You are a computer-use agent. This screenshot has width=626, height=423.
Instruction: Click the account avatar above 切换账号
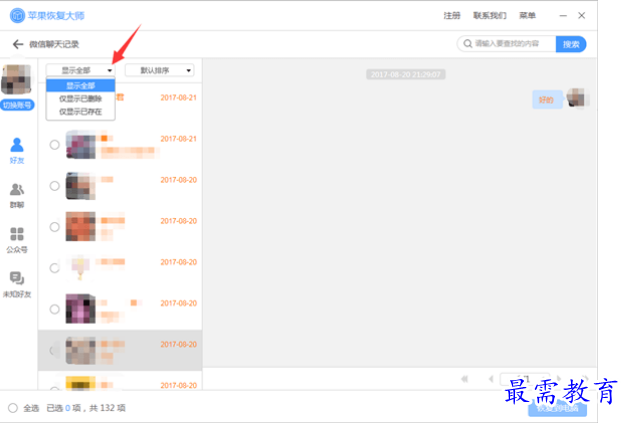[16, 79]
